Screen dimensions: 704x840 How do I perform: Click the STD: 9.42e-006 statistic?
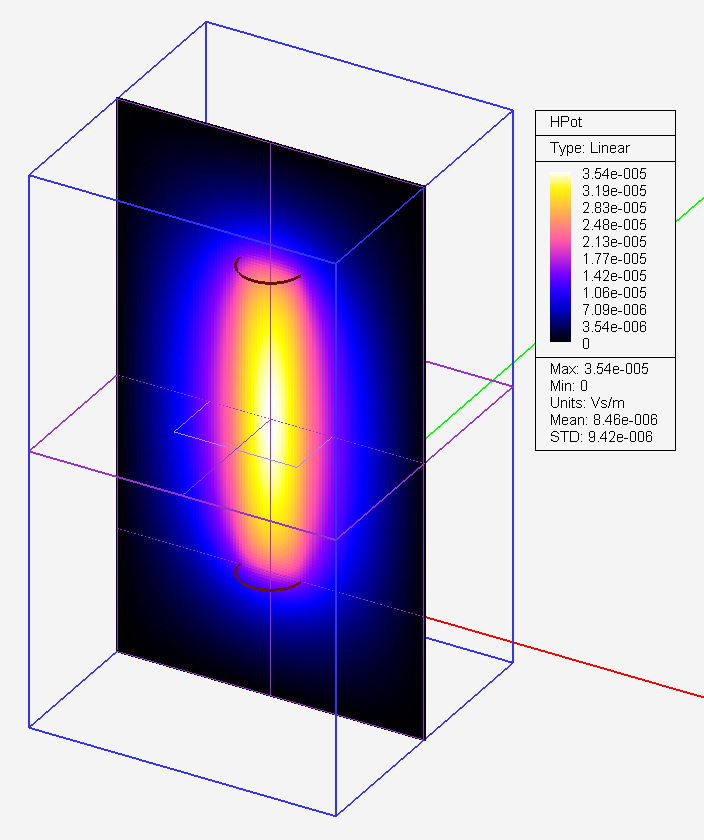click(x=601, y=437)
